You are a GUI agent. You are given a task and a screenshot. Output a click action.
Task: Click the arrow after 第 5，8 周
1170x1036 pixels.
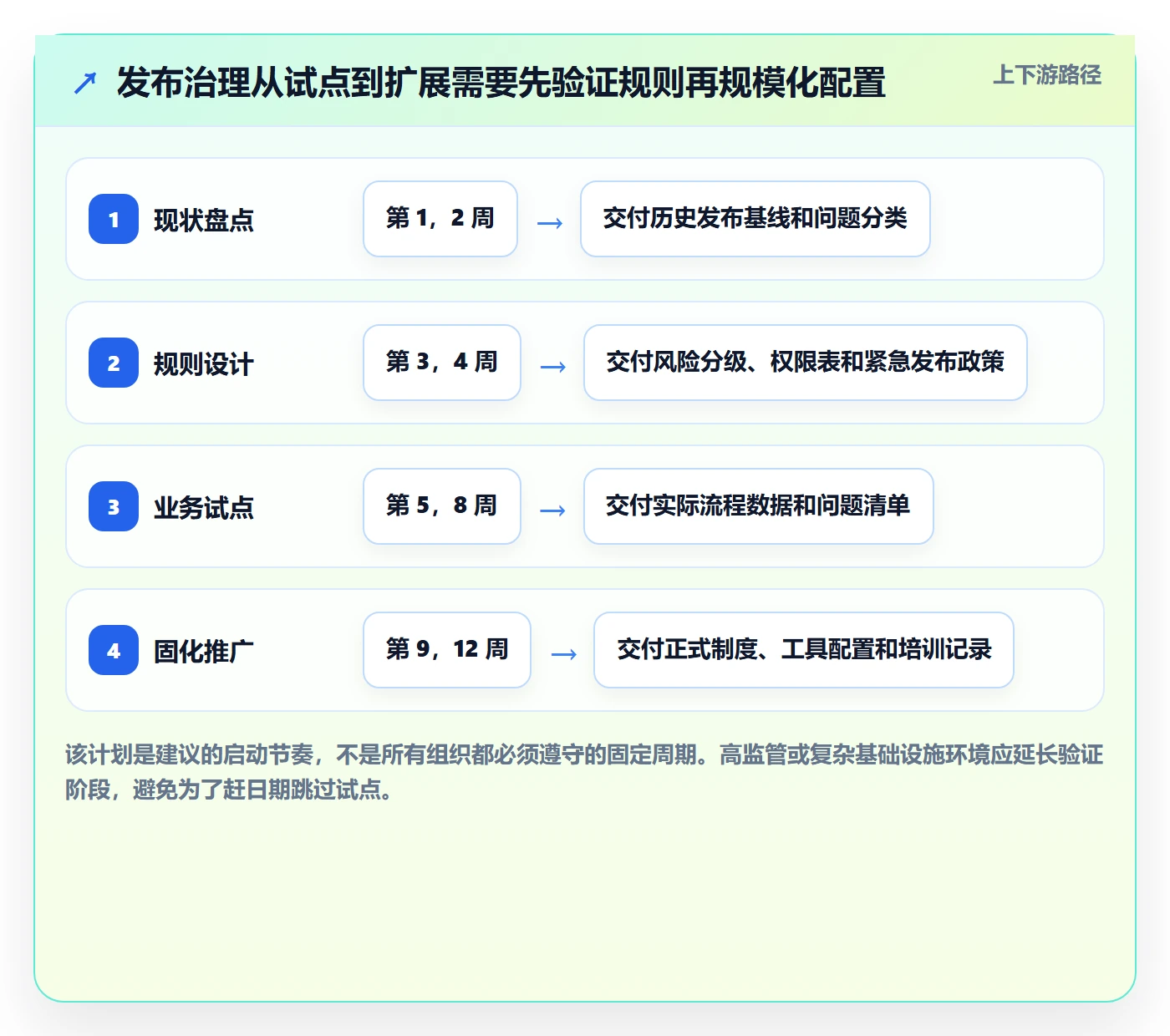tap(552, 510)
